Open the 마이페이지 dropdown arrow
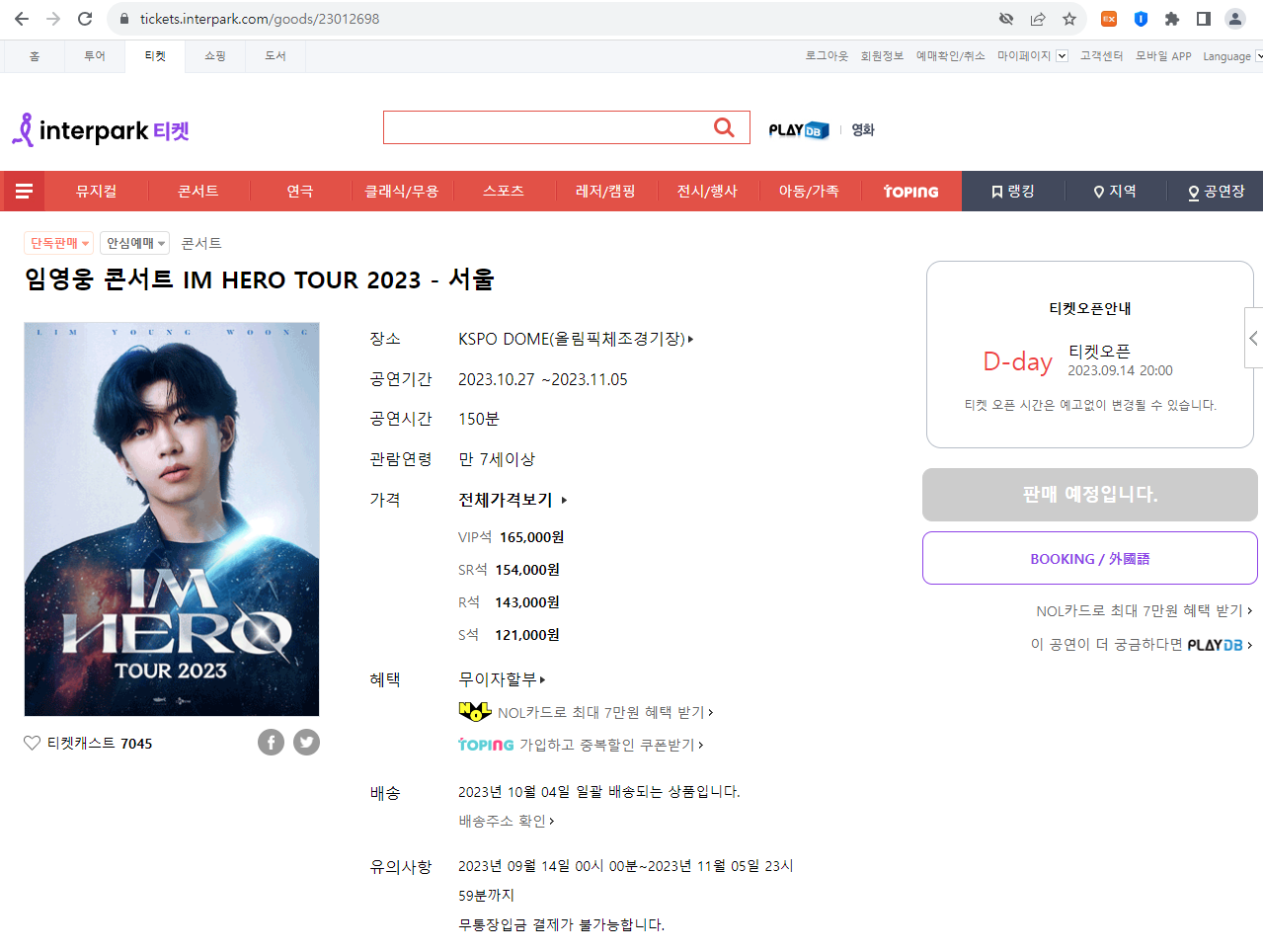This screenshot has height=952, width=1263. coord(1062,56)
